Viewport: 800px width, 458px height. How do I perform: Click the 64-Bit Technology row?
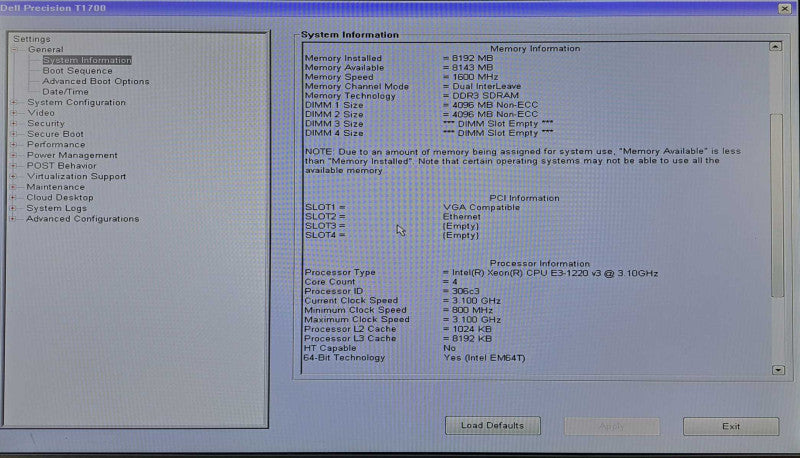[x=414, y=358]
